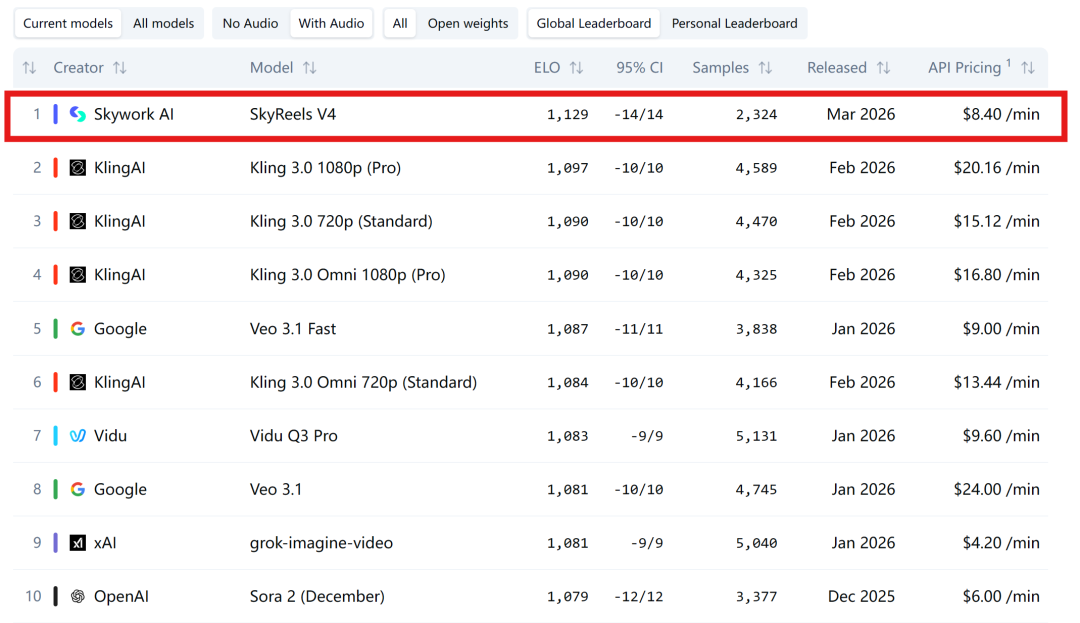Screen dimensions: 1080x623
Task: Click the Skywork AI logo icon
Action: tap(78, 114)
